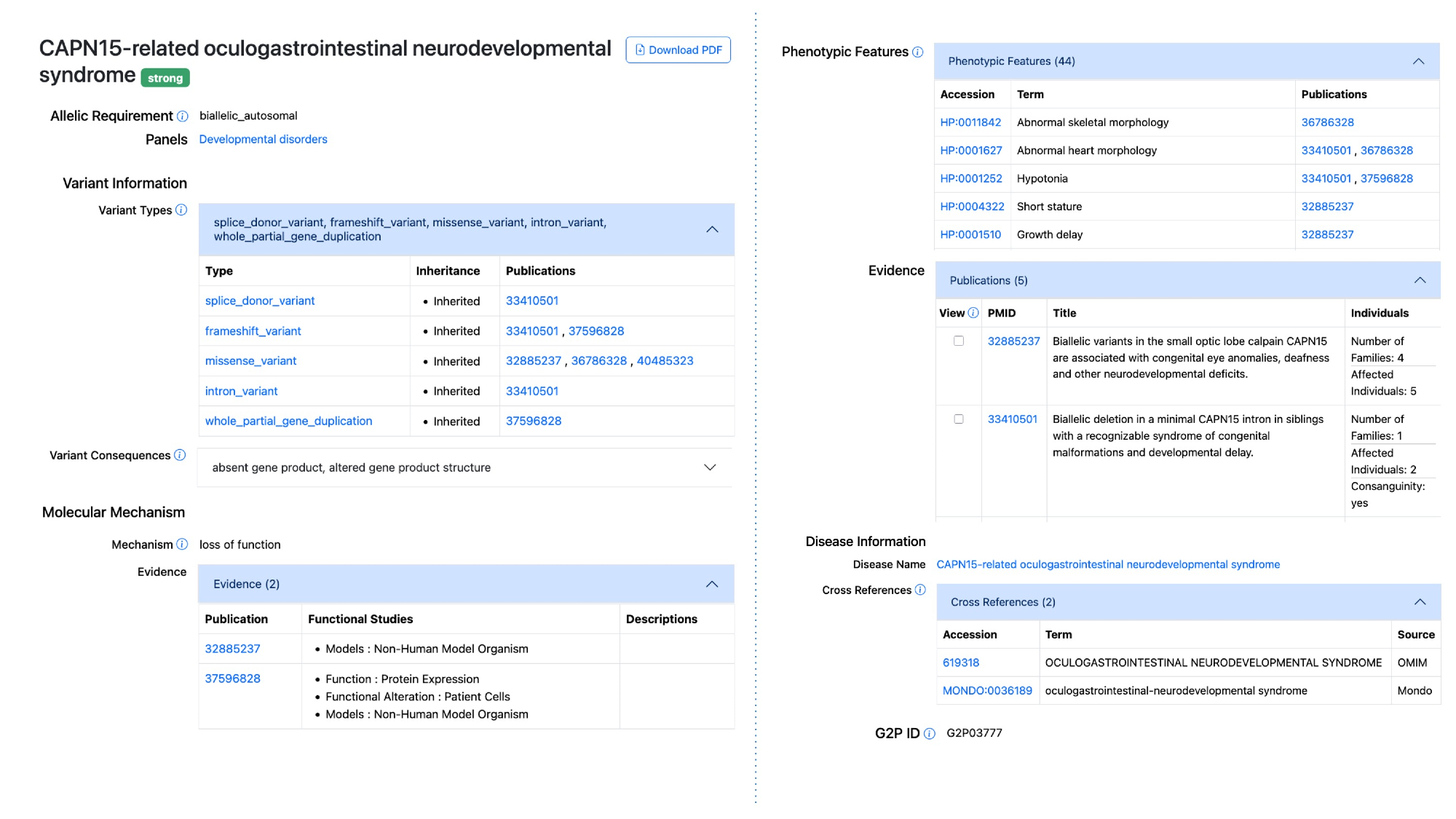1456x819 pixels.
Task: Open HP:0001252 Hypotonia accession link
Action: 970,178
